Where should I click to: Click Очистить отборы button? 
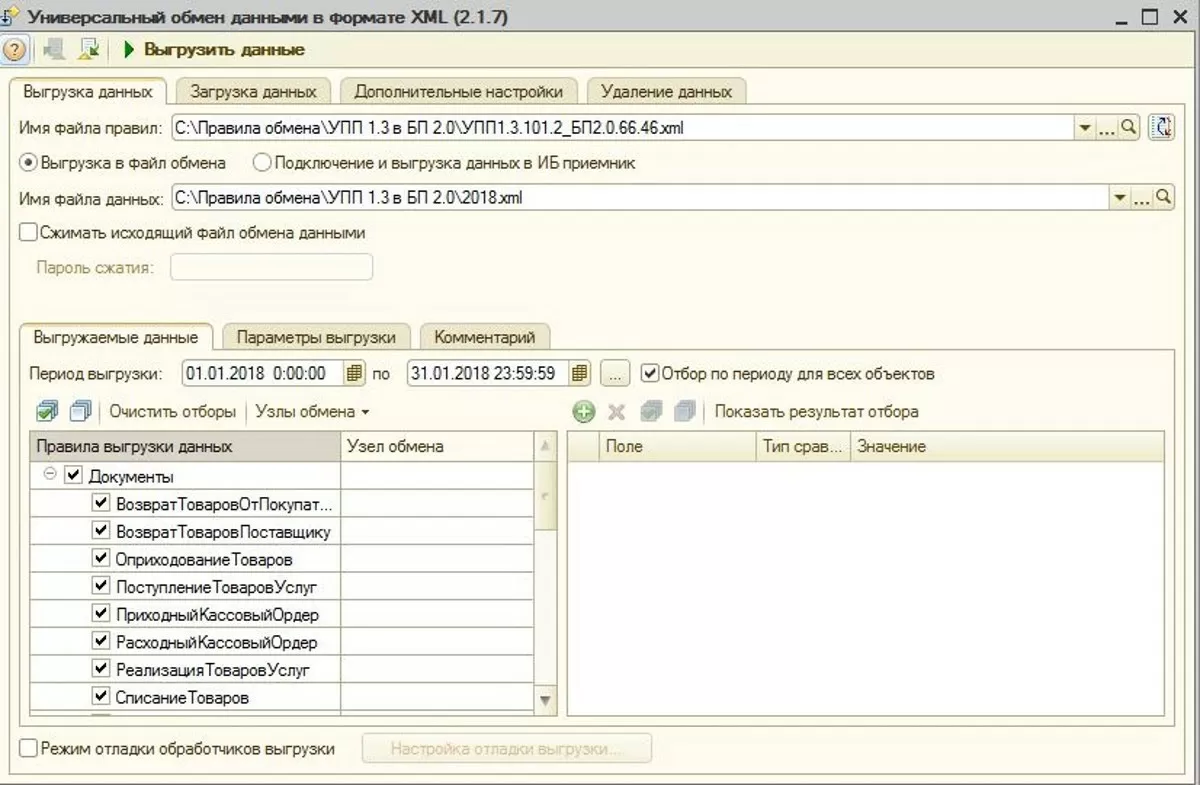[x=172, y=411]
